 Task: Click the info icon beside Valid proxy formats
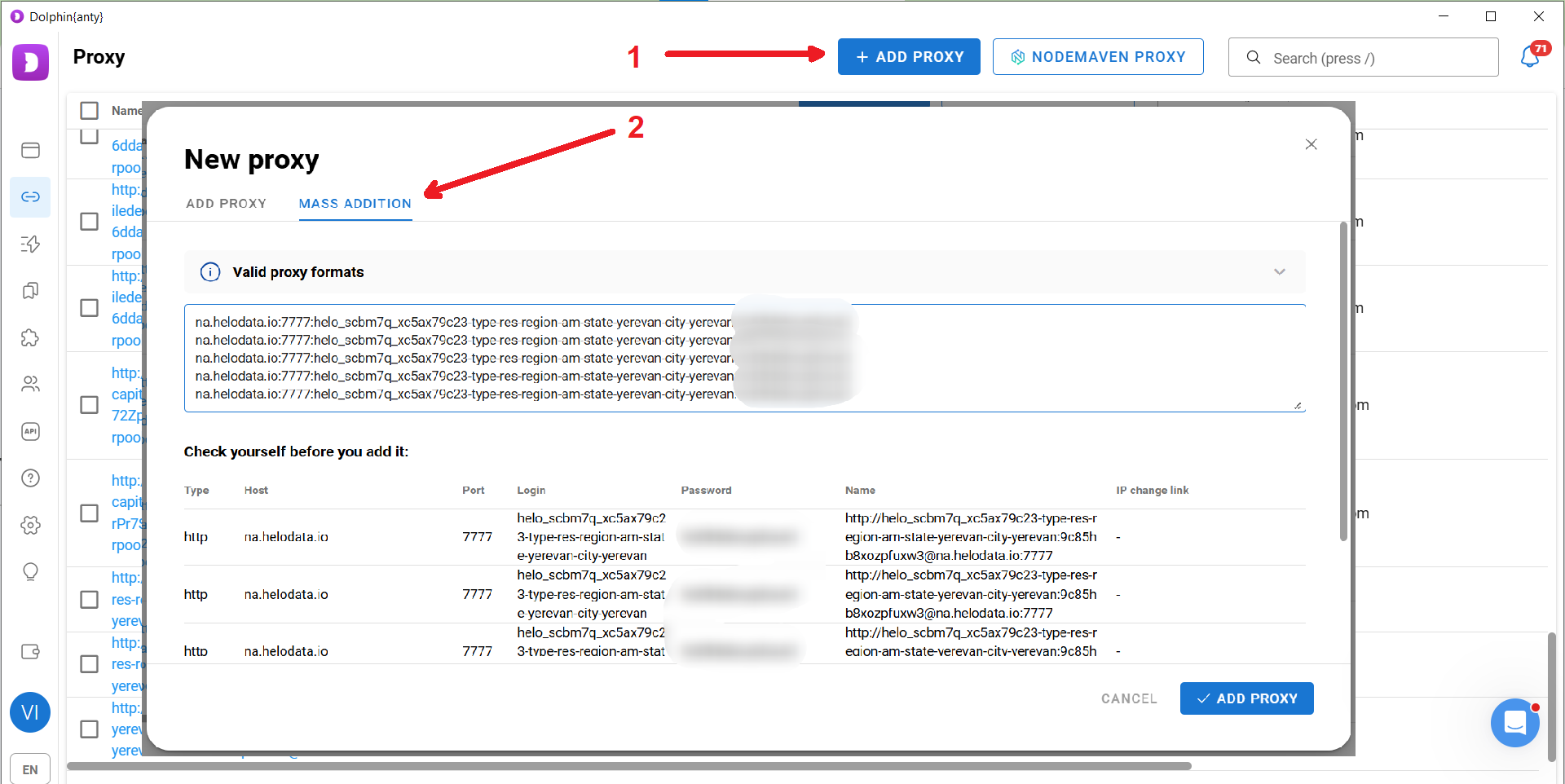(x=210, y=272)
